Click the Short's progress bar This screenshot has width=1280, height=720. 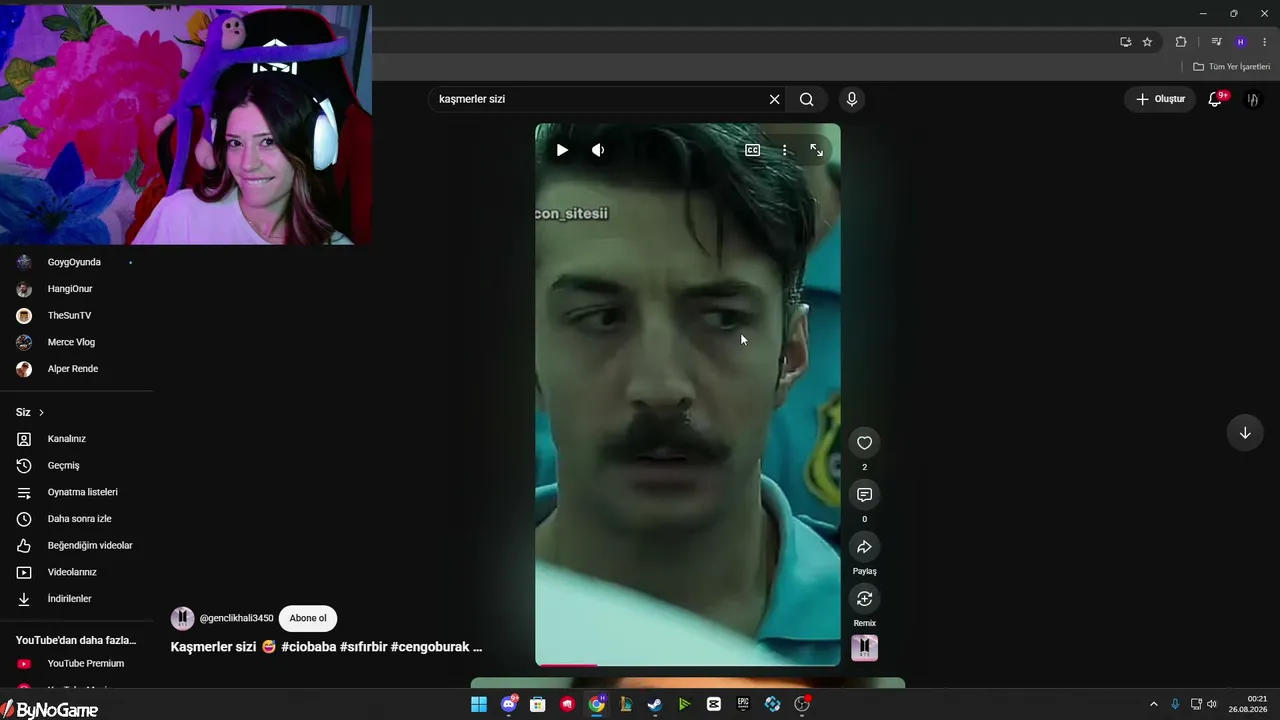click(x=688, y=664)
